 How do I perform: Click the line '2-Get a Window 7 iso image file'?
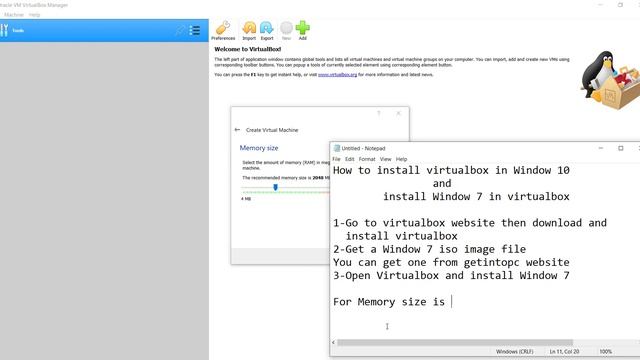pos(429,249)
